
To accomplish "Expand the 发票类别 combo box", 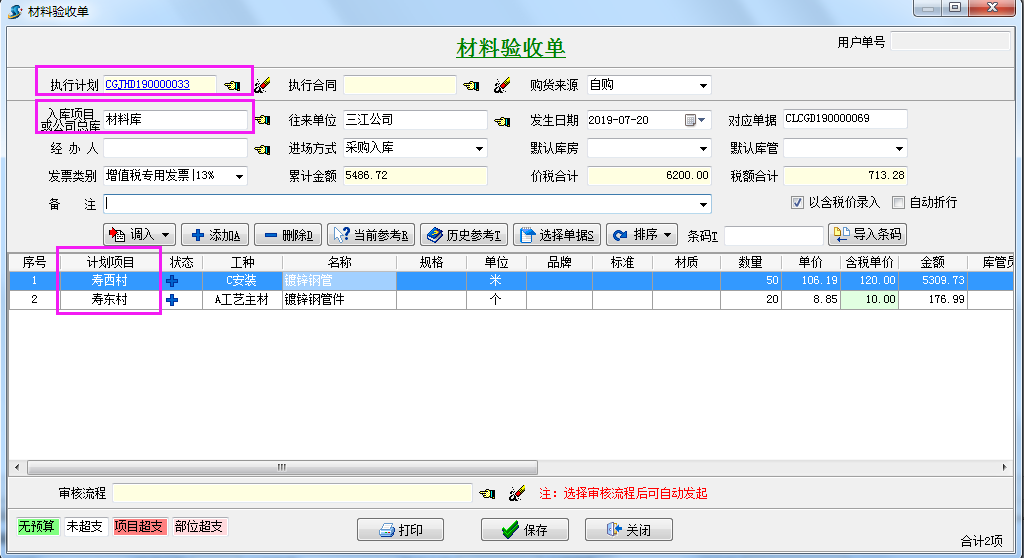I will tap(240, 177).
